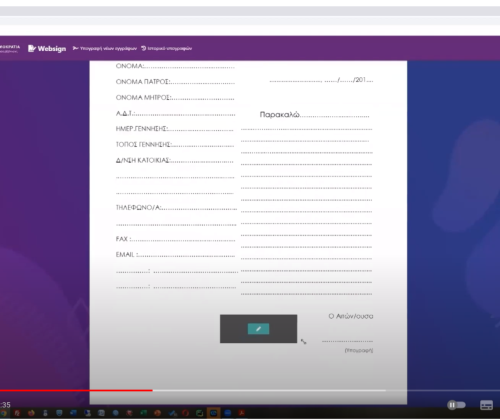Open the highlighted active taskbar app

pos(213,413)
